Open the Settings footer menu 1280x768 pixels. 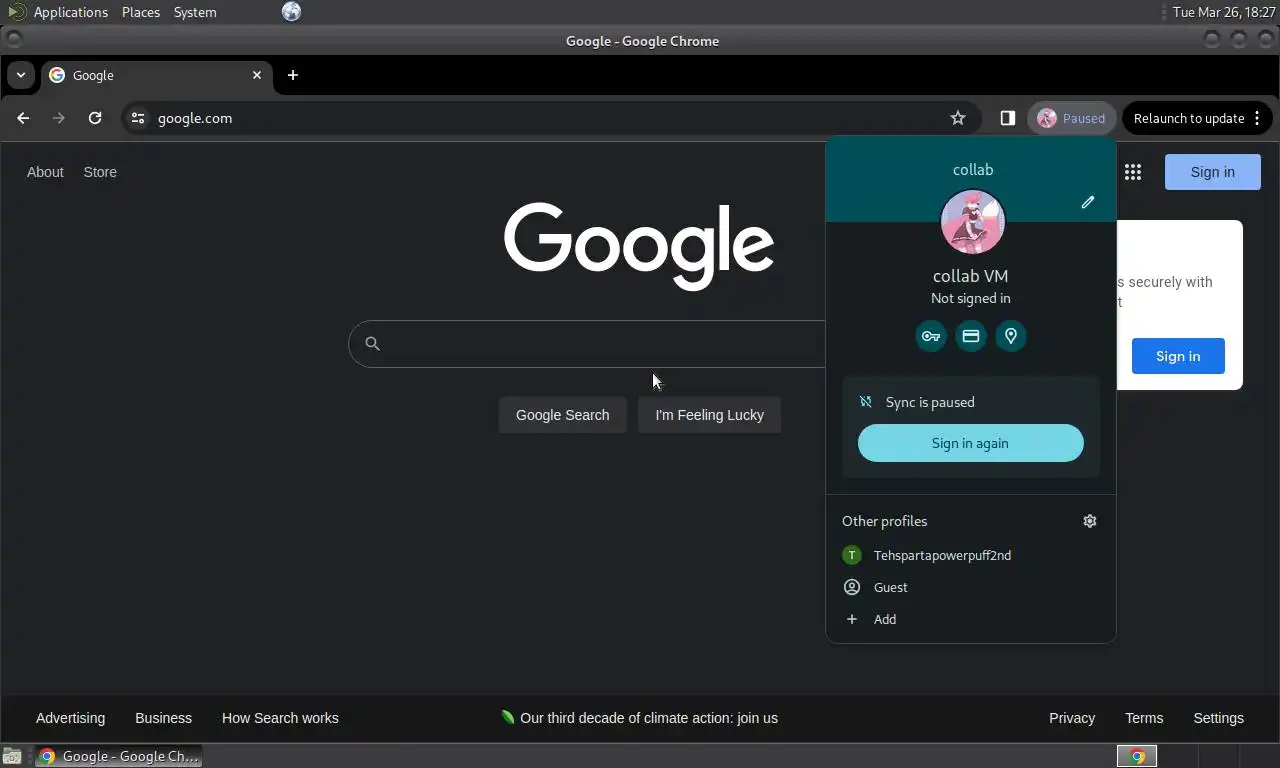click(1218, 718)
